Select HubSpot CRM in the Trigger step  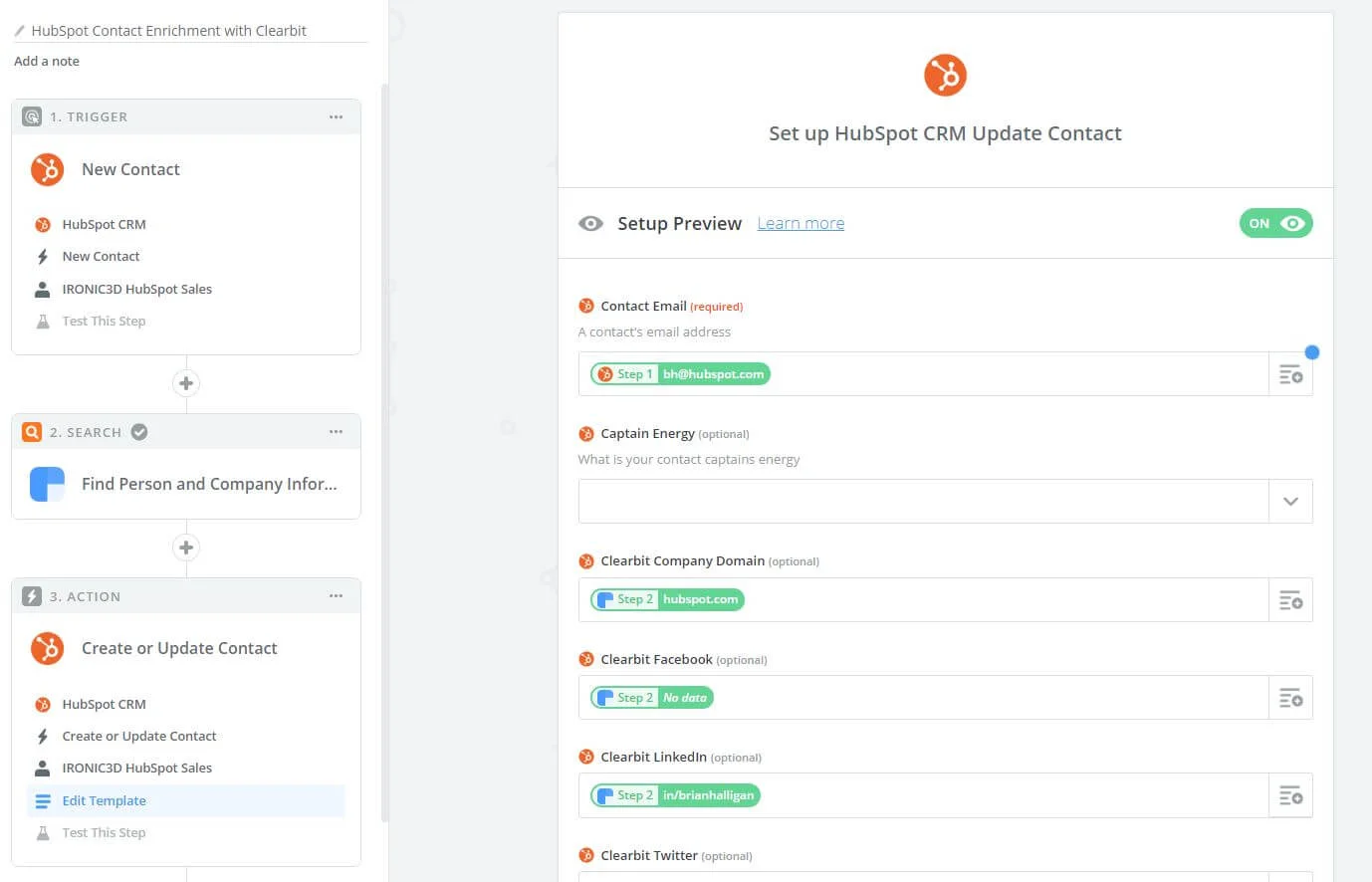tap(104, 224)
